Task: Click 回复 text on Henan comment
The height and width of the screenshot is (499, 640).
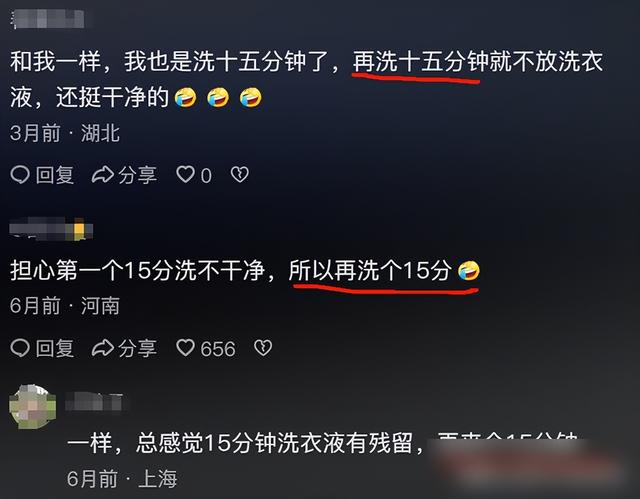Action: [x=55, y=348]
